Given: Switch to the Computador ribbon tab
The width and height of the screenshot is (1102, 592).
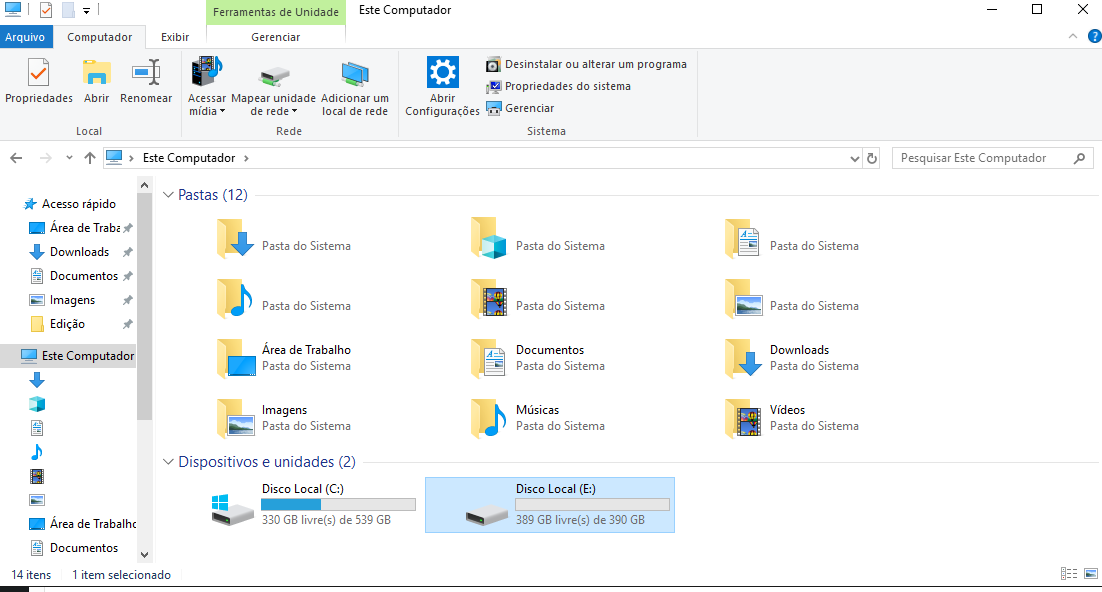Looking at the screenshot, I should coord(100,37).
